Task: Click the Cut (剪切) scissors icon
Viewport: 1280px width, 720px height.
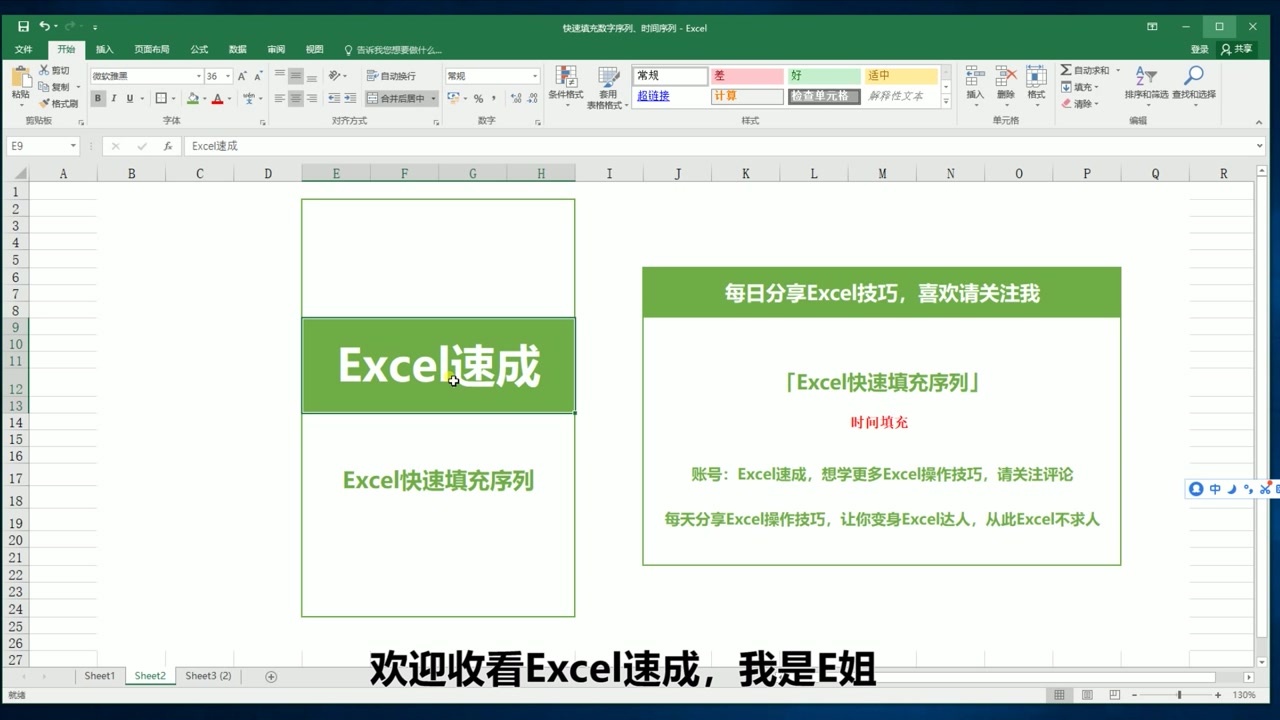Action: point(44,70)
